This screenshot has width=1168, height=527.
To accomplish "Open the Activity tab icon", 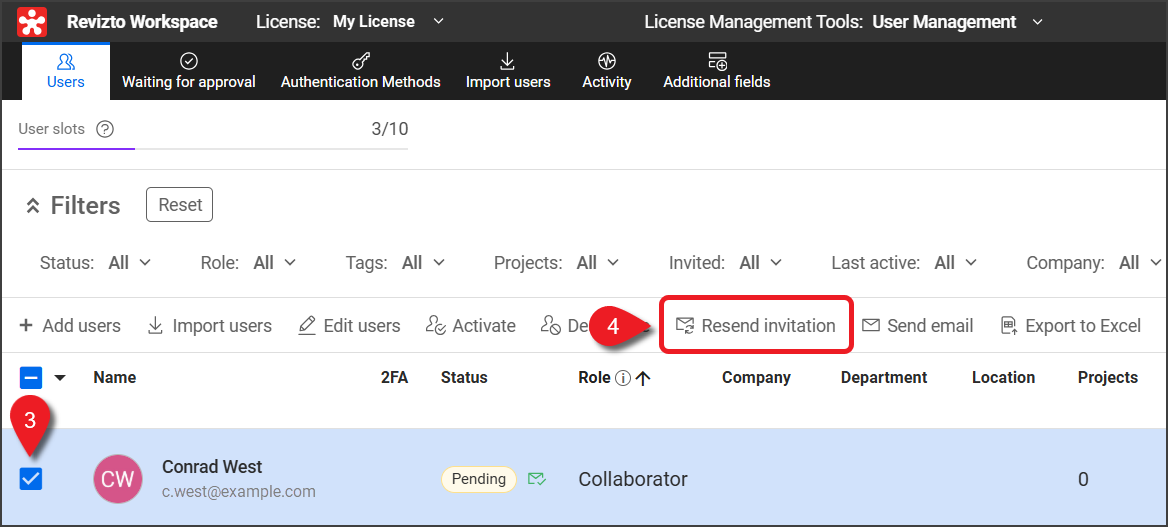I will point(606,61).
